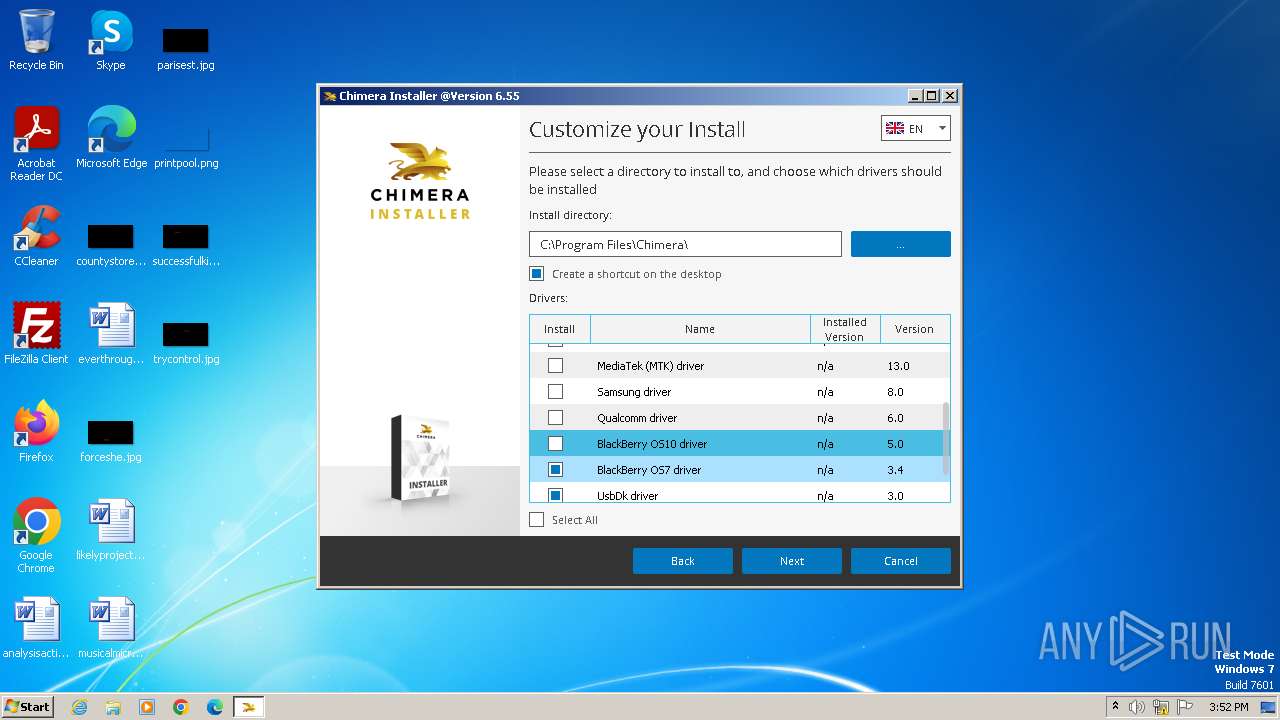Screen dimensions: 1280x720
Task: Select trycontrol.jpg desktop file
Action: [x=185, y=342]
